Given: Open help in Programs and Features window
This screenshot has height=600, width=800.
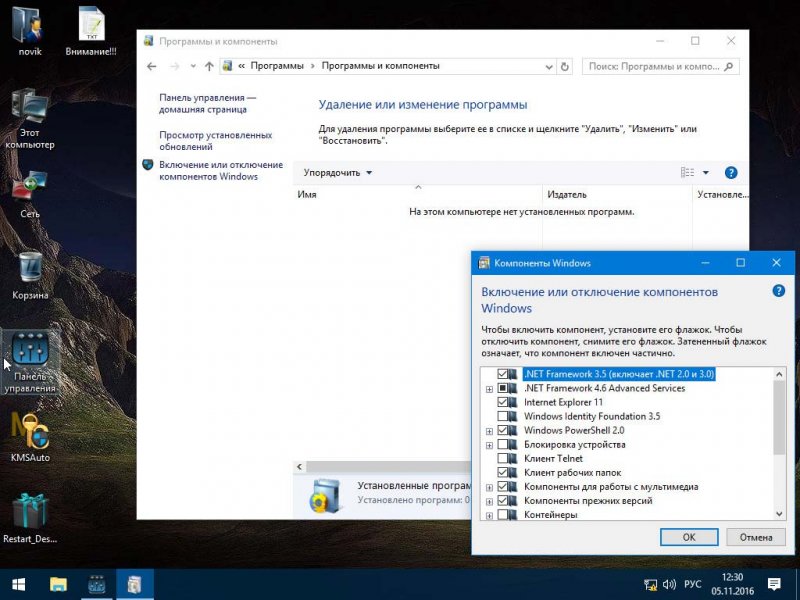Looking at the screenshot, I should (731, 172).
